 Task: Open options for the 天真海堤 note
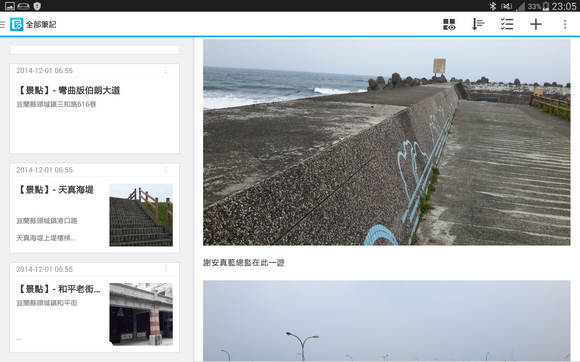click(166, 170)
